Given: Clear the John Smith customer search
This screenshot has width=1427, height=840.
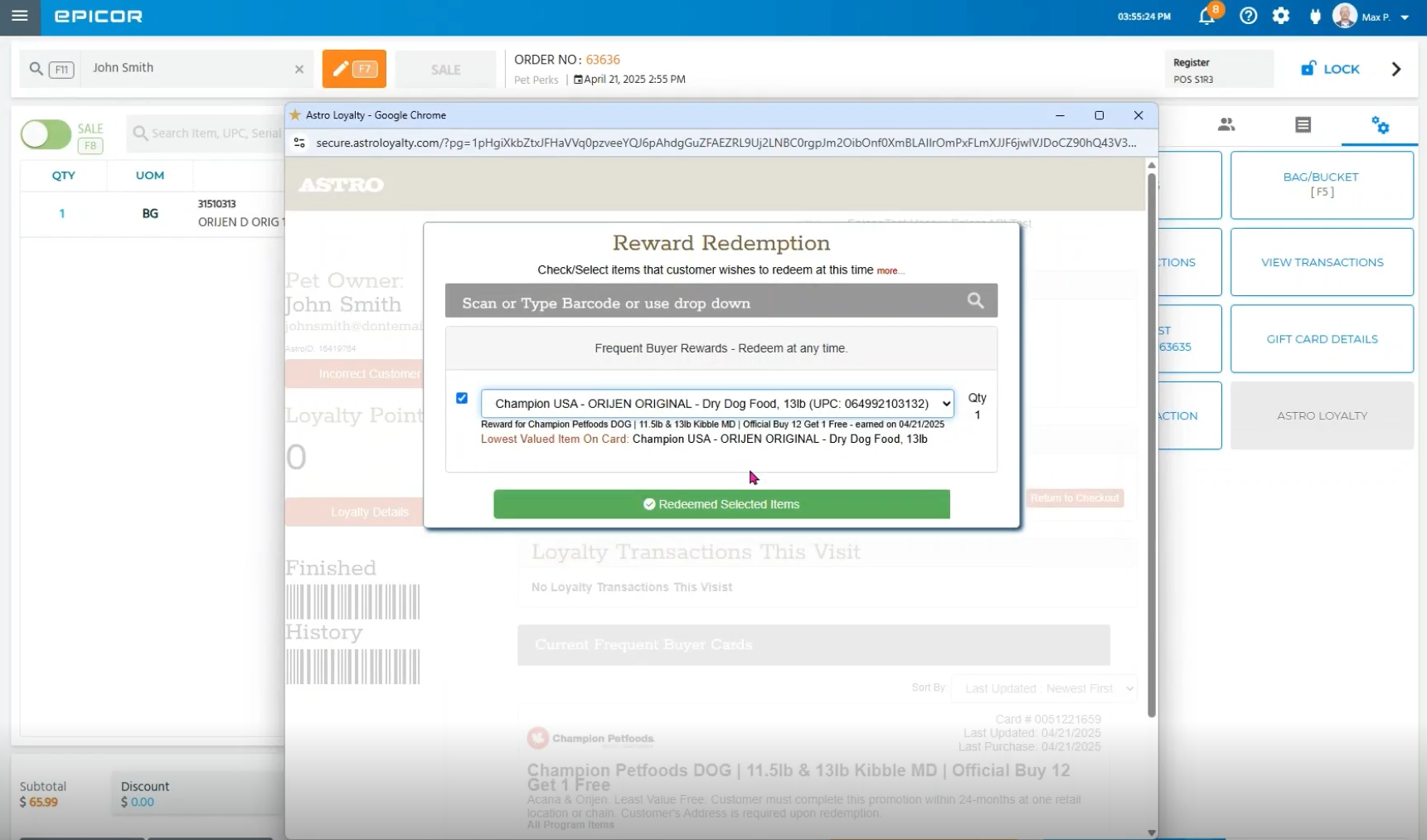Looking at the screenshot, I should (299, 70).
